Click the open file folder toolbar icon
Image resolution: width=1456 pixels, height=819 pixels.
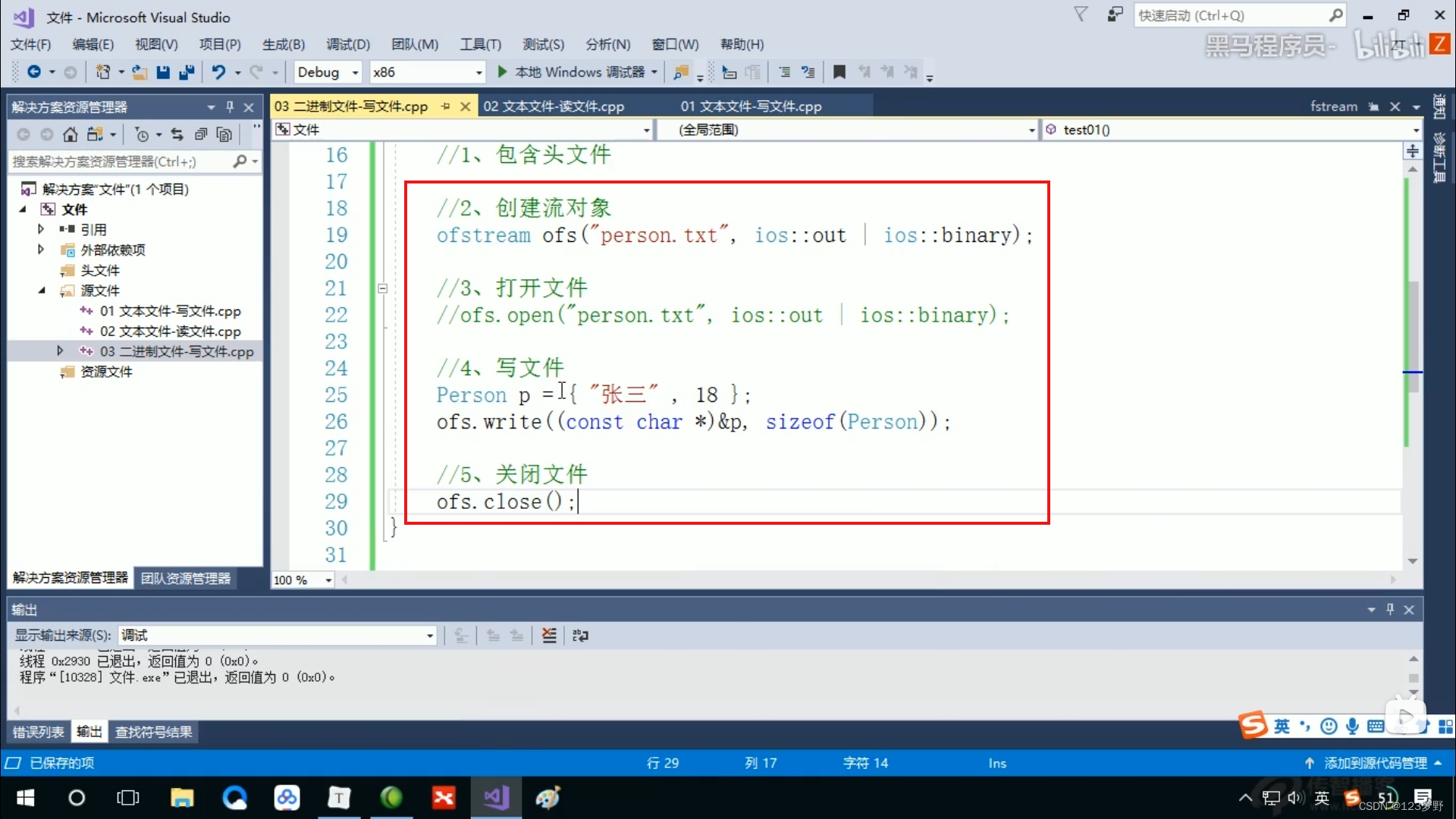140,72
